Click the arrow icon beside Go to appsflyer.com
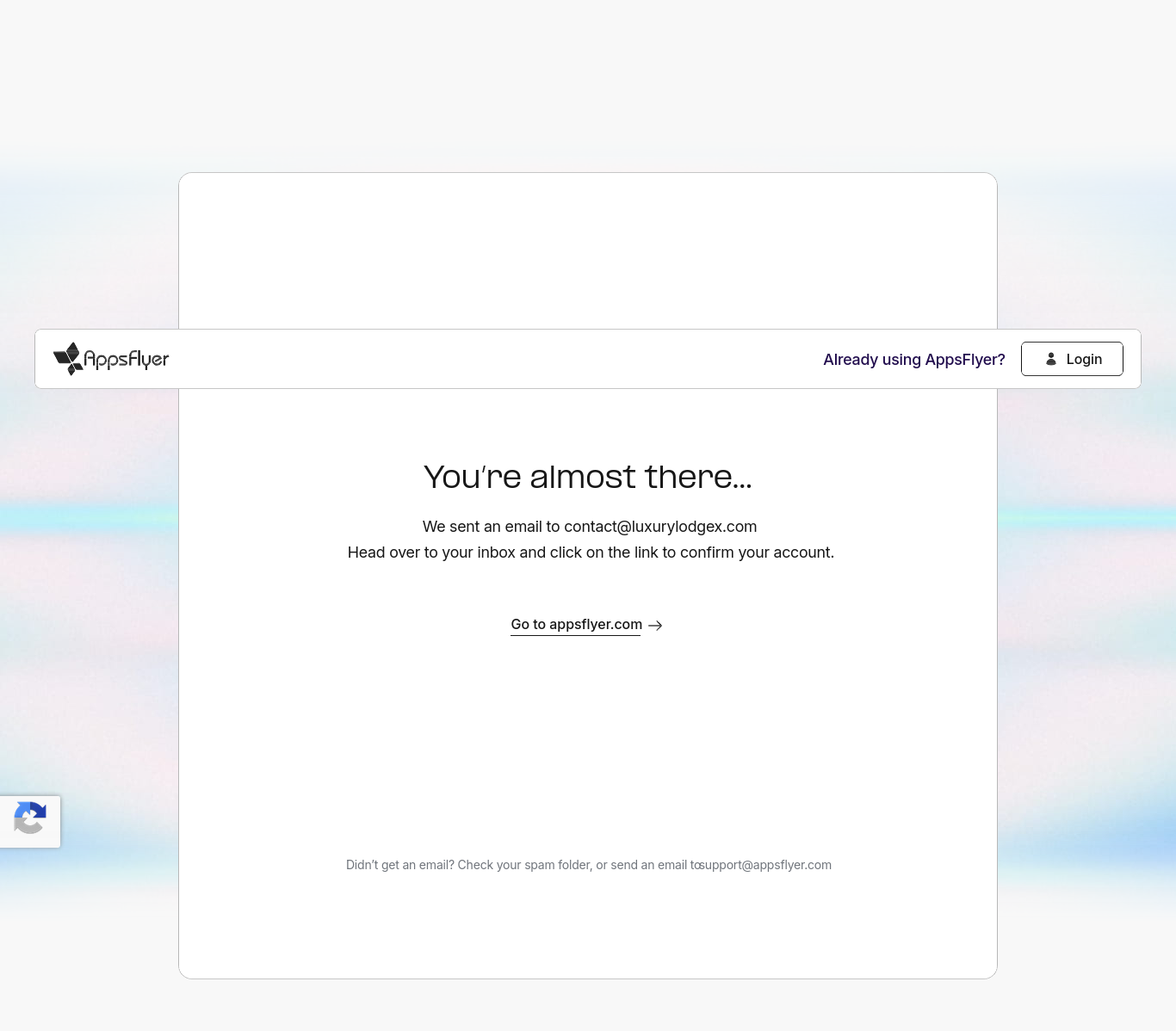The width and height of the screenshot is (1176, 1031). coord(655,626)
